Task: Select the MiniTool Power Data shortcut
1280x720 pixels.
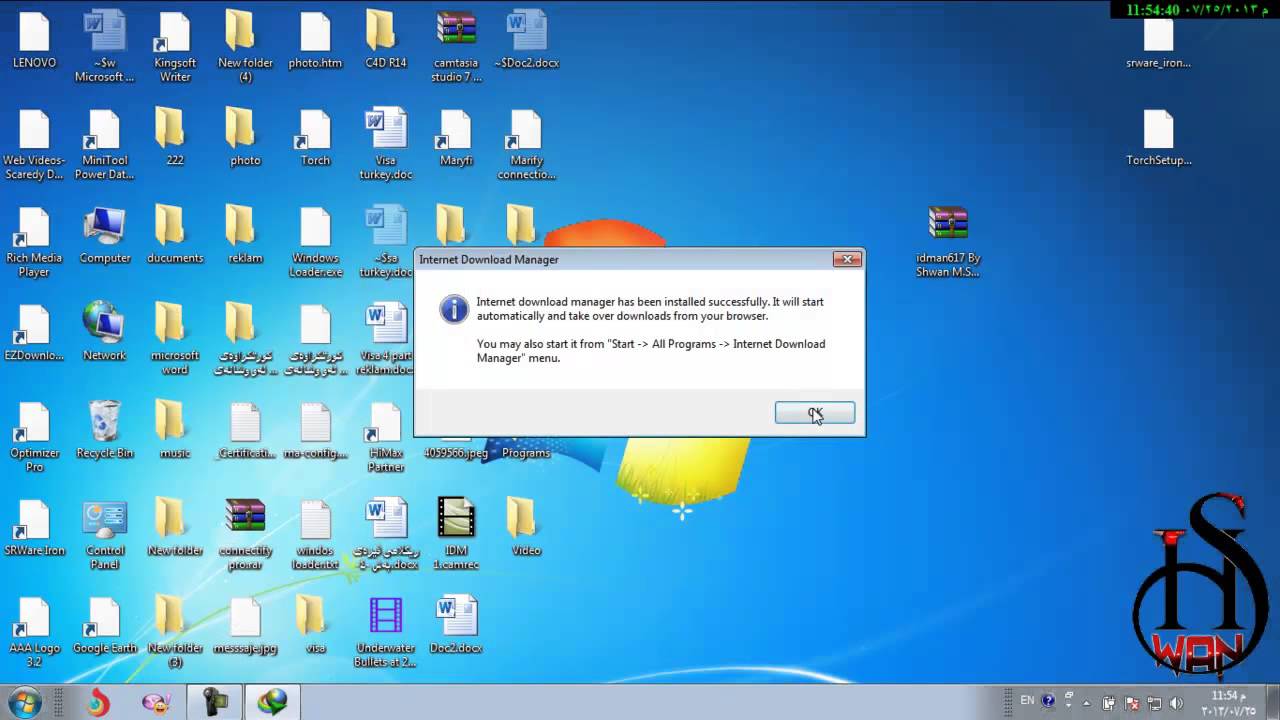Action: [104, 145]
